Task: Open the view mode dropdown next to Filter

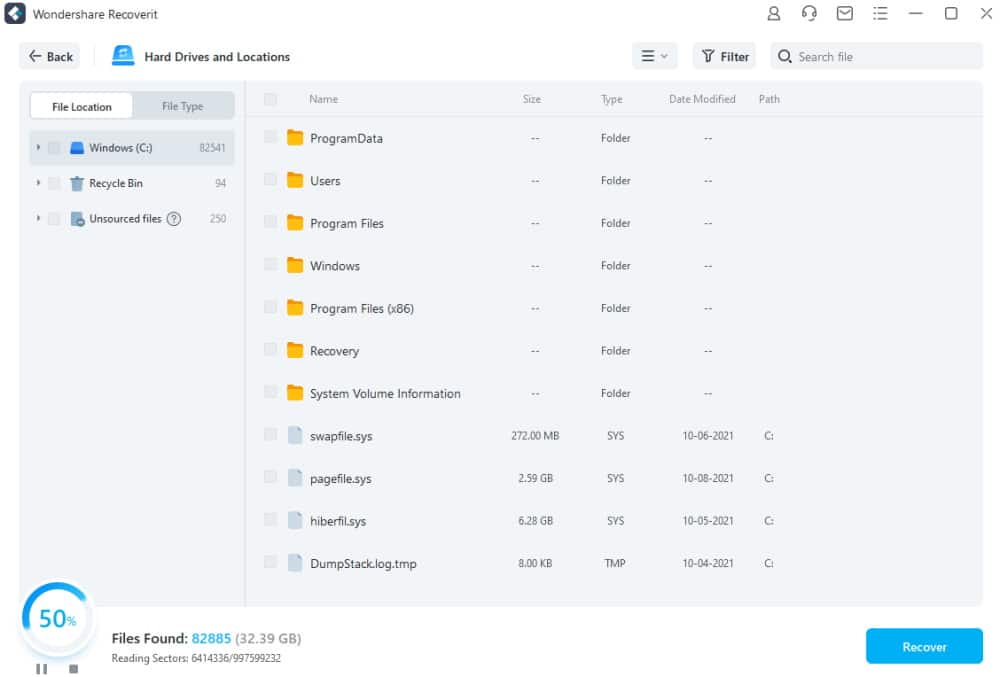Action: [654, 56]
